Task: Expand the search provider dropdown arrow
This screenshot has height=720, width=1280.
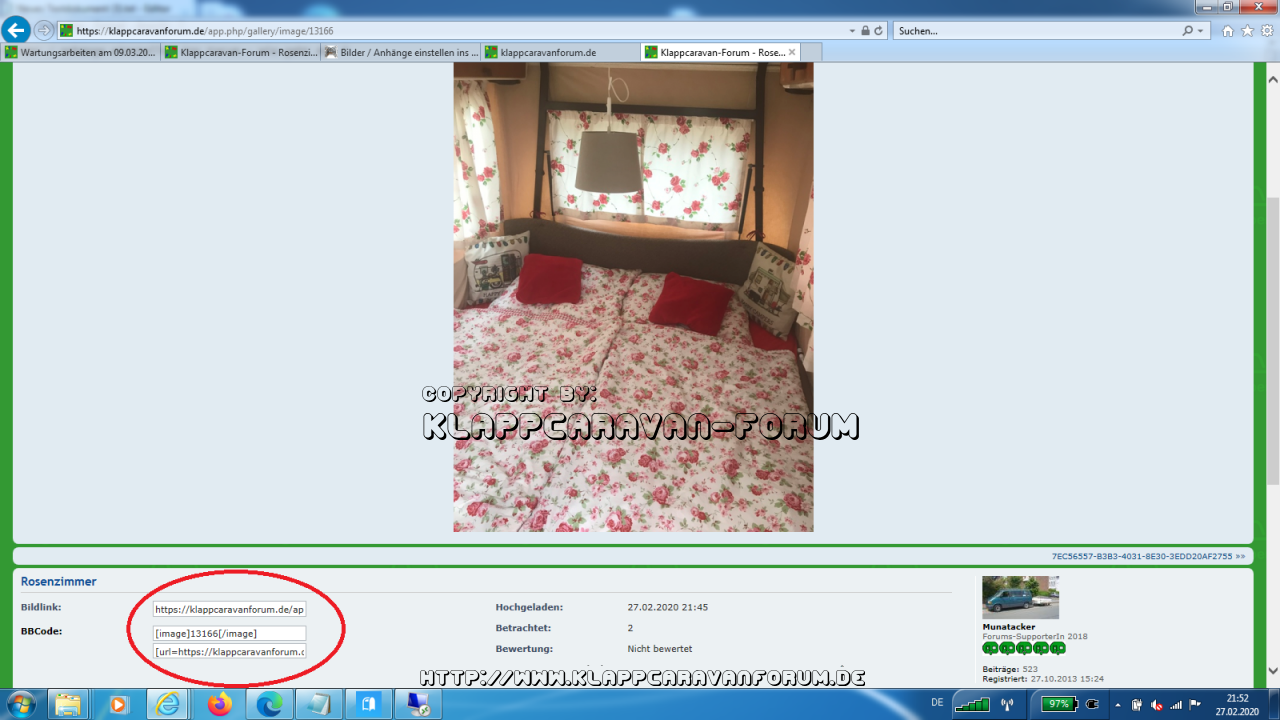Action: (1201, 31)
